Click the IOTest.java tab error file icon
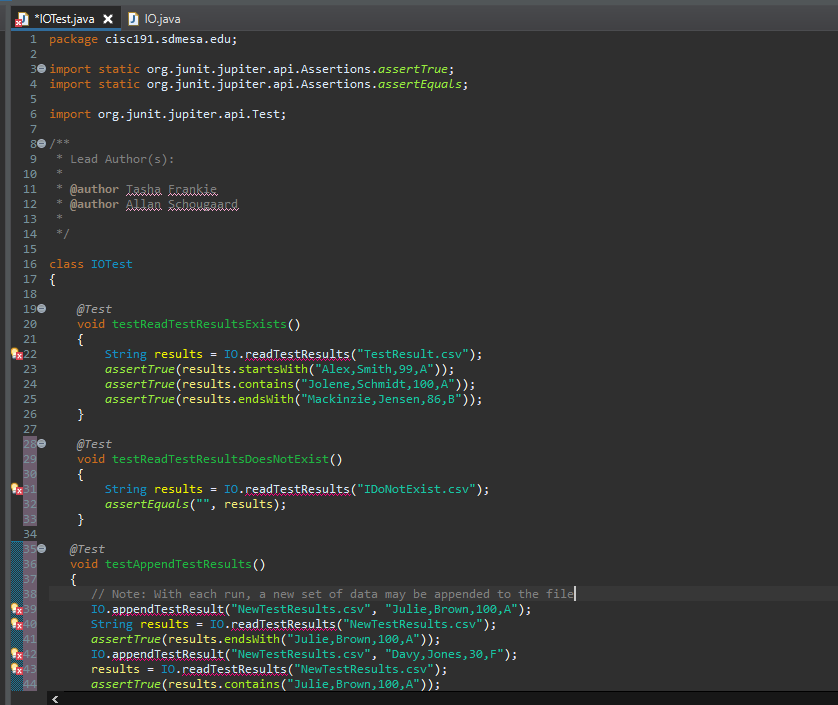838x705 pixels. pyautogui.click(x=21, y=19)
